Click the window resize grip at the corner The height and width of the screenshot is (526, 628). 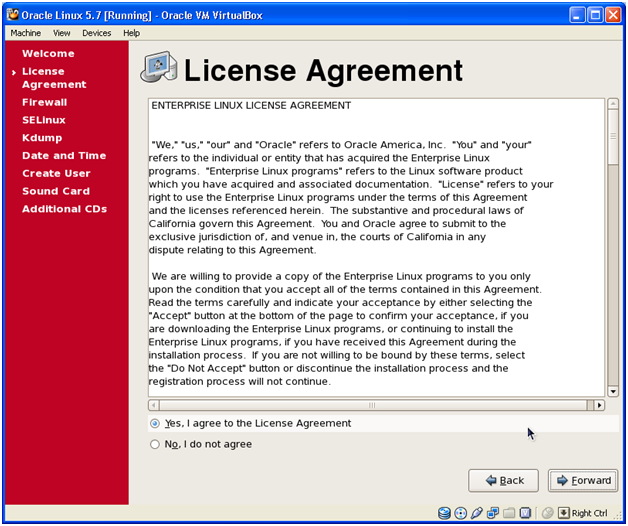click(617, 516)
